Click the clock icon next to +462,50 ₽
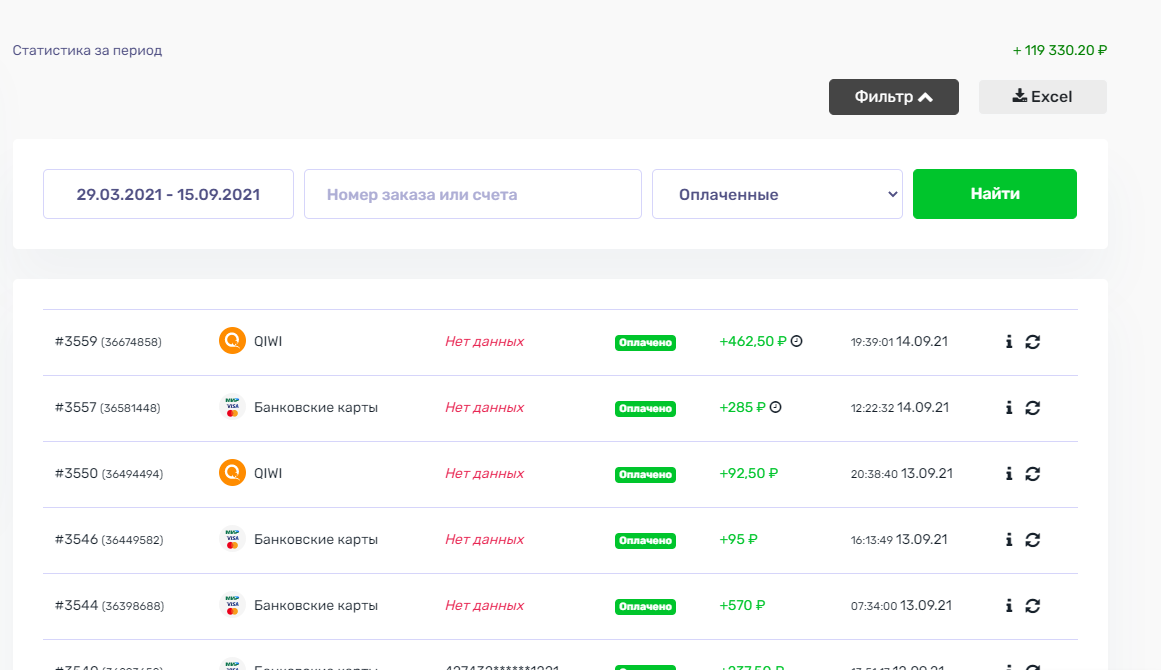 [x=796, y=341]
